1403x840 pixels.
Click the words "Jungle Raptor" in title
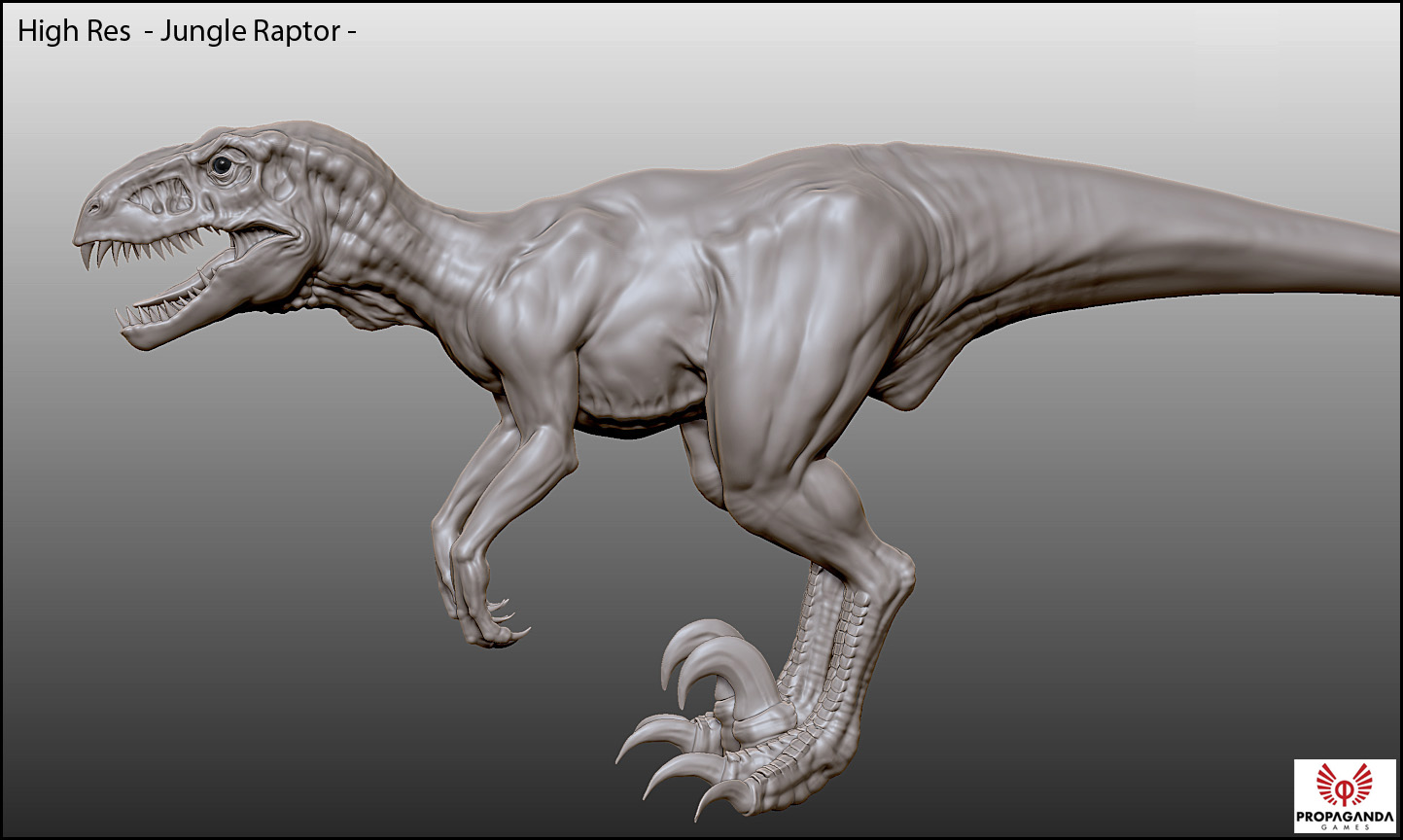[250, 31]
